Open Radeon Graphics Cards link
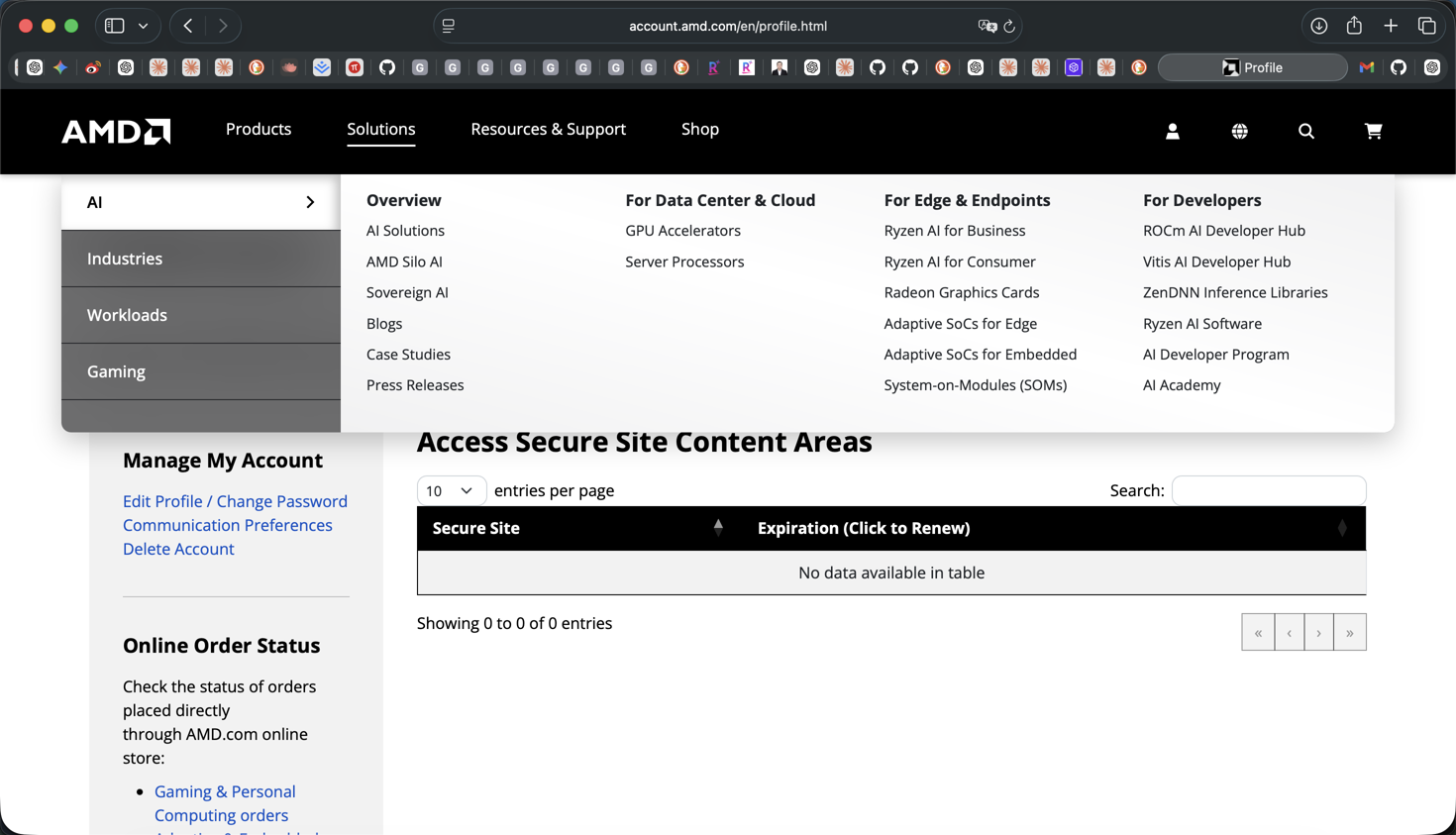The image size is (1456, 835). click(x=962, y=292)
